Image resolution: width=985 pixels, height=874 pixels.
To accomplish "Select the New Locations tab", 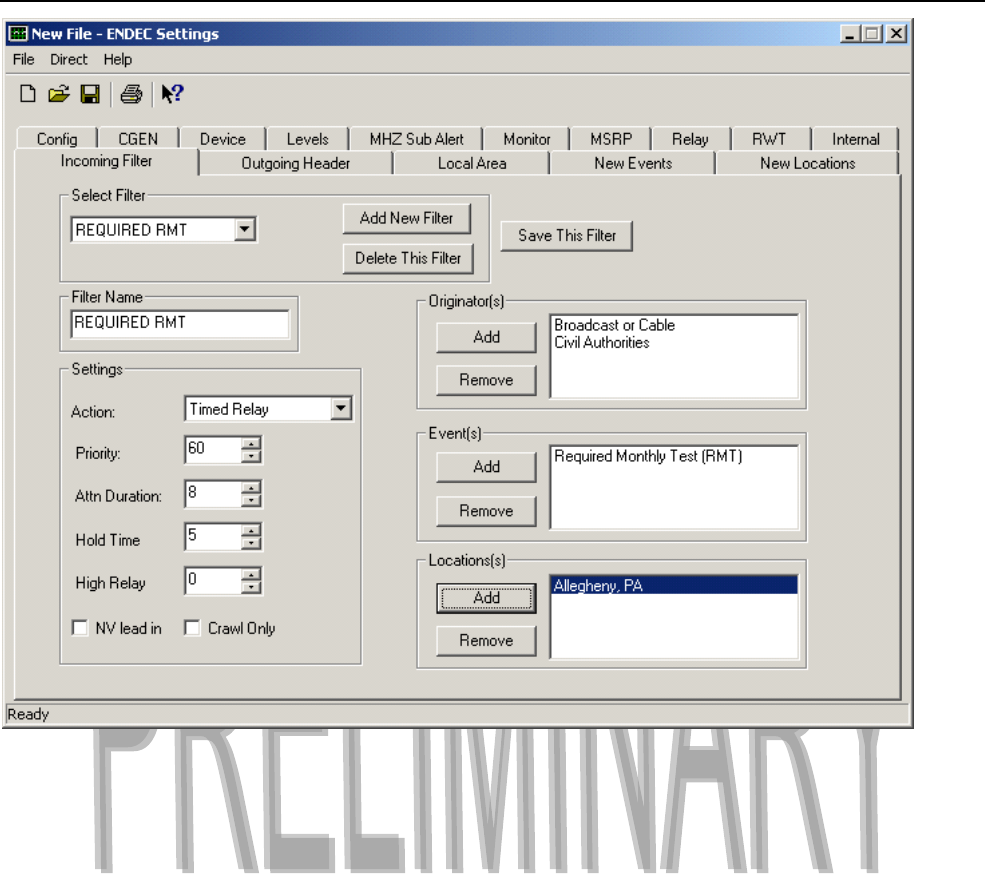I will 807,163.
